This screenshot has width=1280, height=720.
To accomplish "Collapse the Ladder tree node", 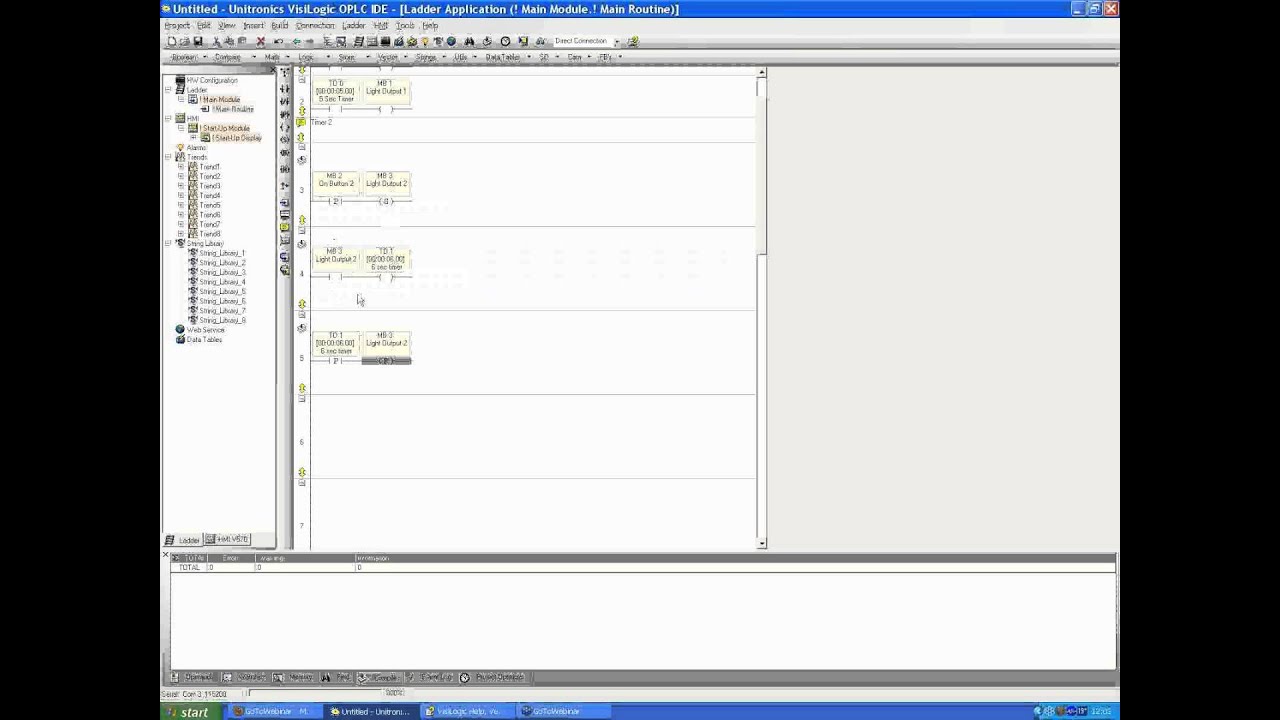I will point(168,90).
